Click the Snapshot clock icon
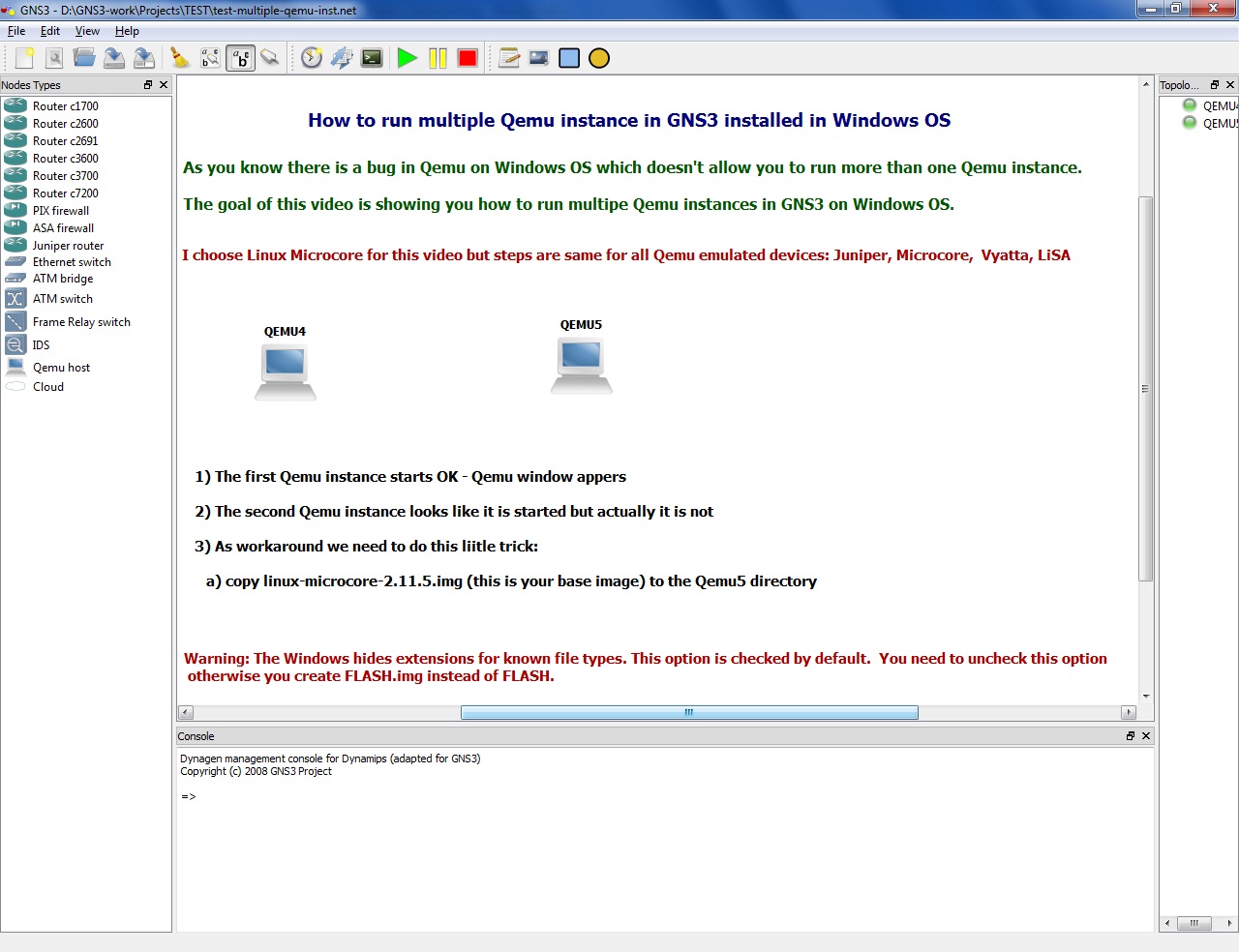 pyautogui.click(x=312, y=58)
